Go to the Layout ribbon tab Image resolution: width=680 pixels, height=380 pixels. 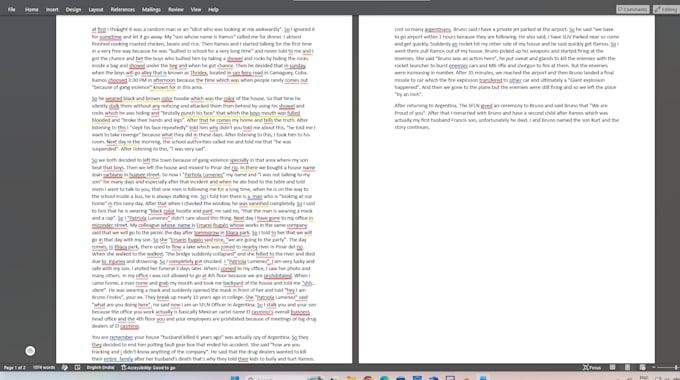coord(96,10)
